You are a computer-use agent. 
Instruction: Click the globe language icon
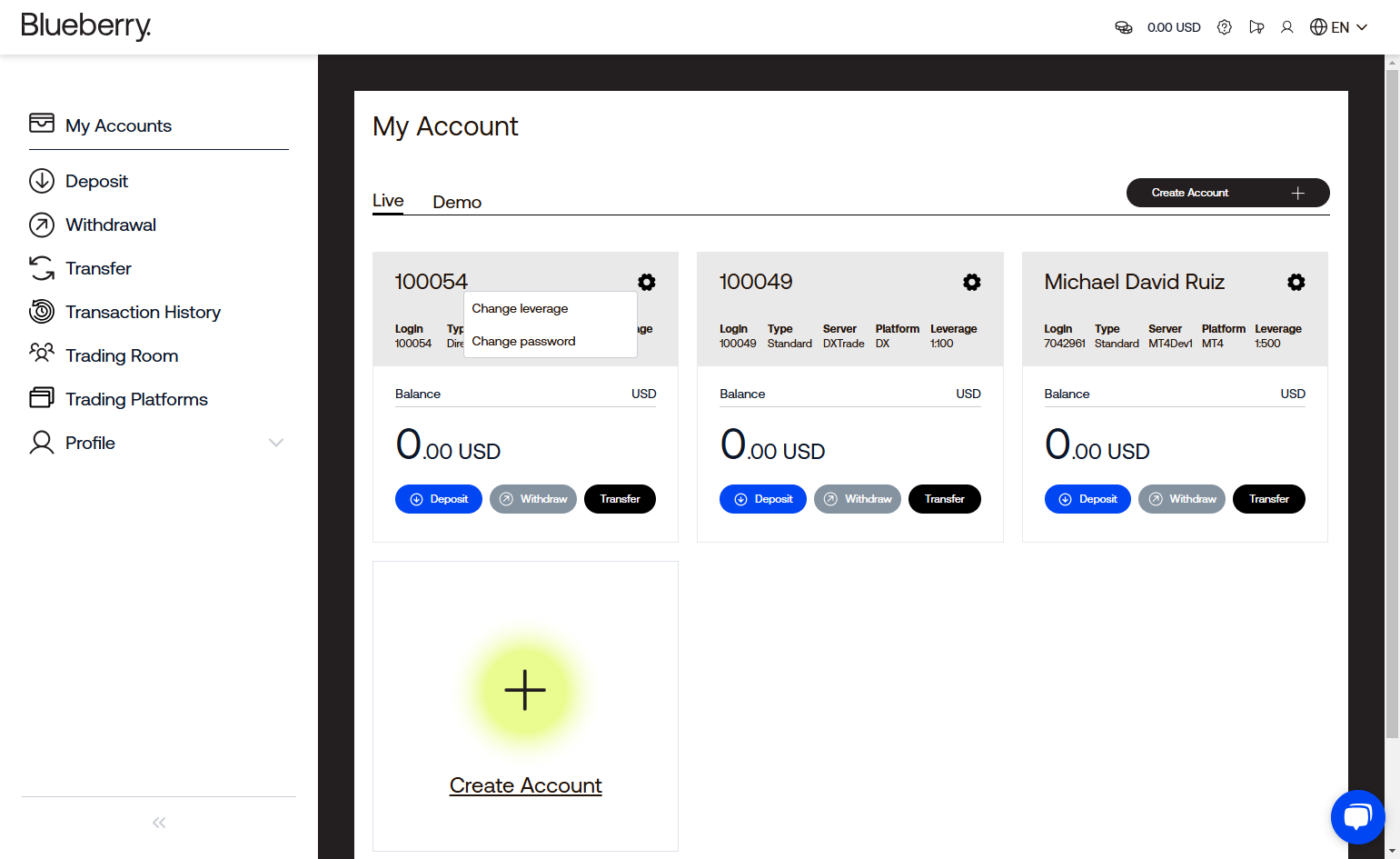1318,27
